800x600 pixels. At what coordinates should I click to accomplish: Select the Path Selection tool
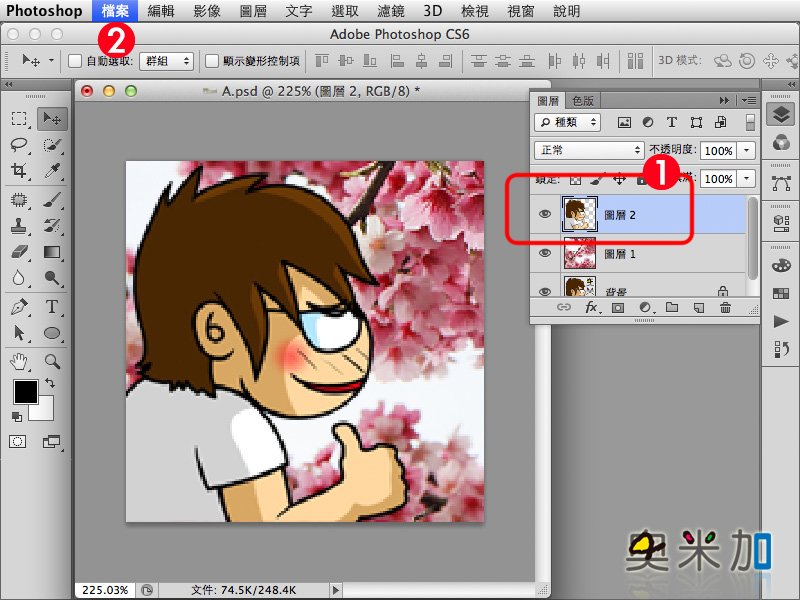(19, 333)
